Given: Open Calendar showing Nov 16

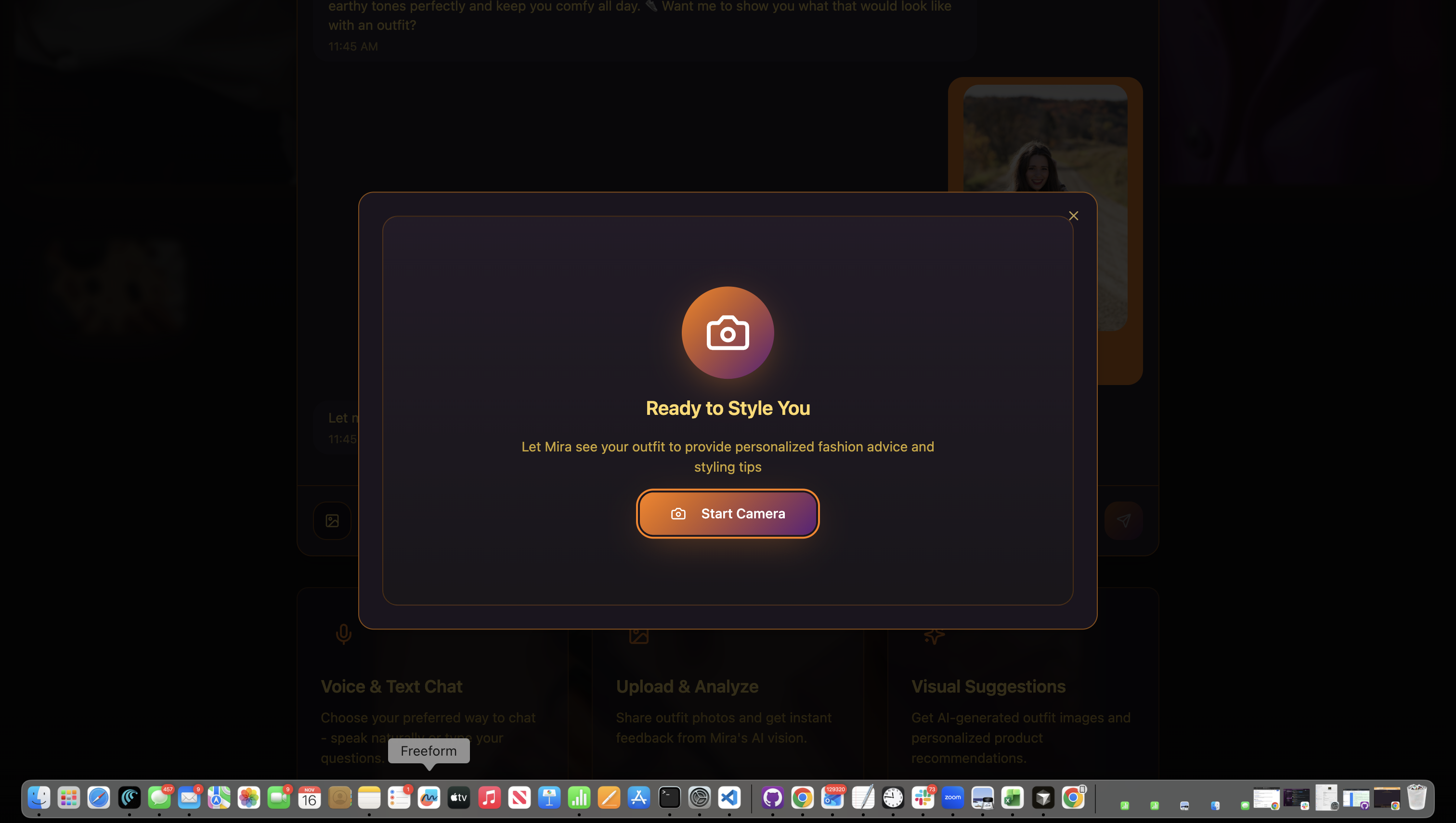Looking at the screenshot, I should pyautogui.click(x=309, y=797).
